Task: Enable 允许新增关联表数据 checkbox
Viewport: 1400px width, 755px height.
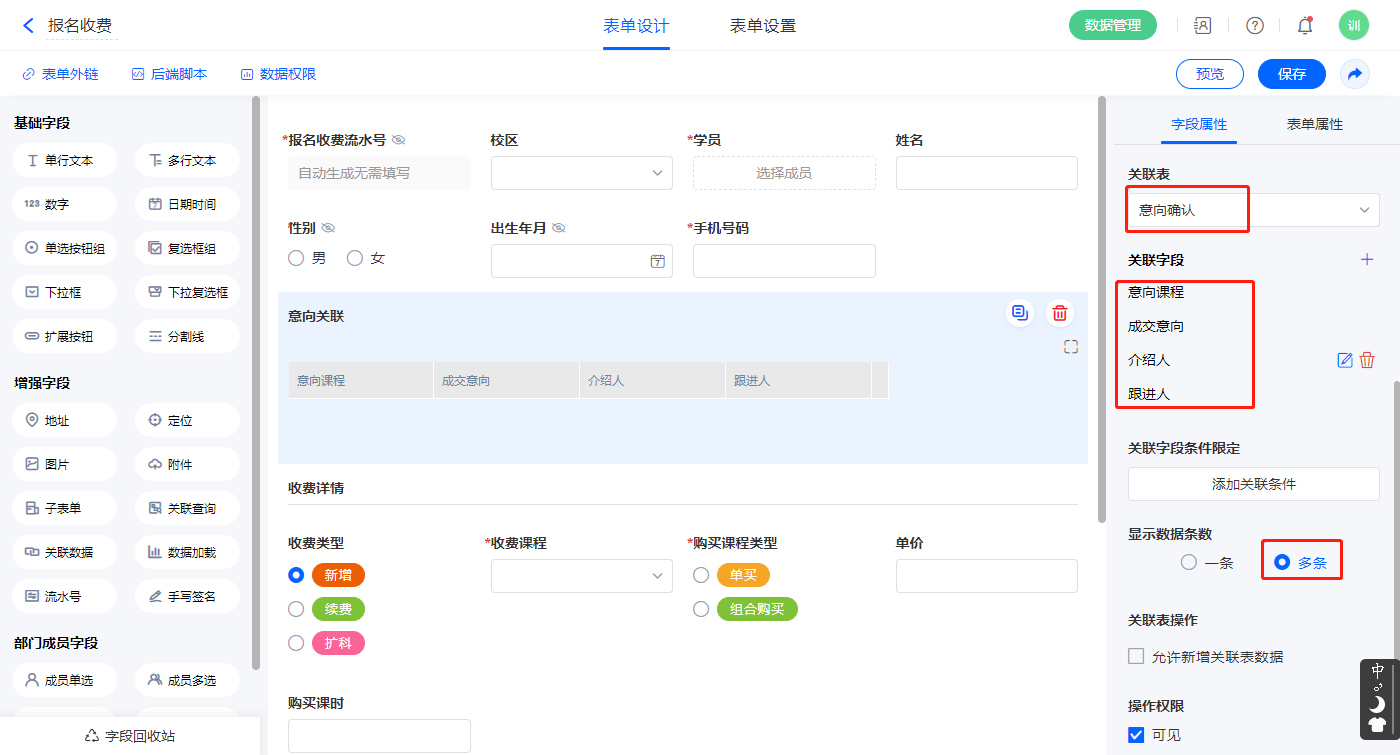Action: click(x=1136, y=657)
